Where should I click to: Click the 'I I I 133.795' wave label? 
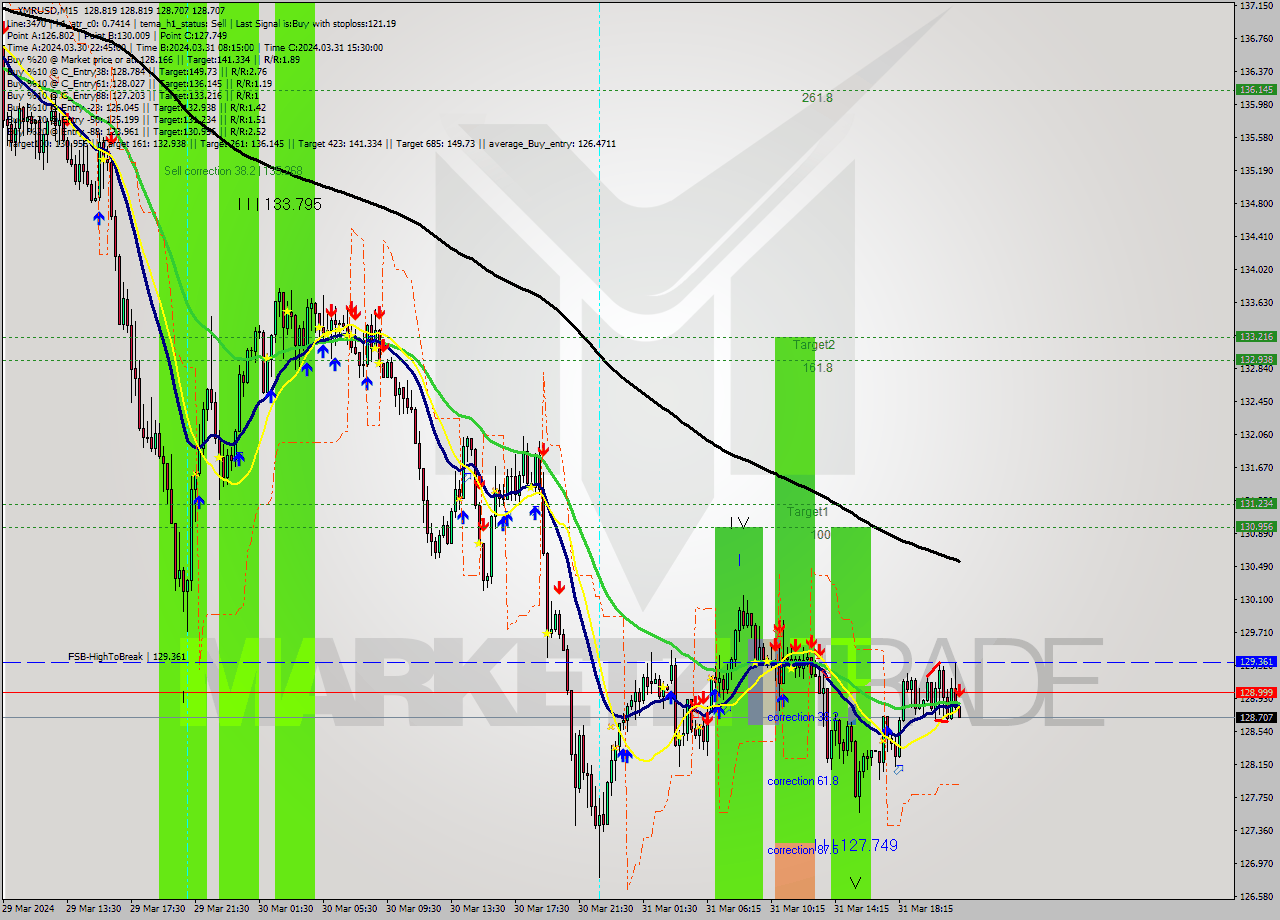pos(279,204)
